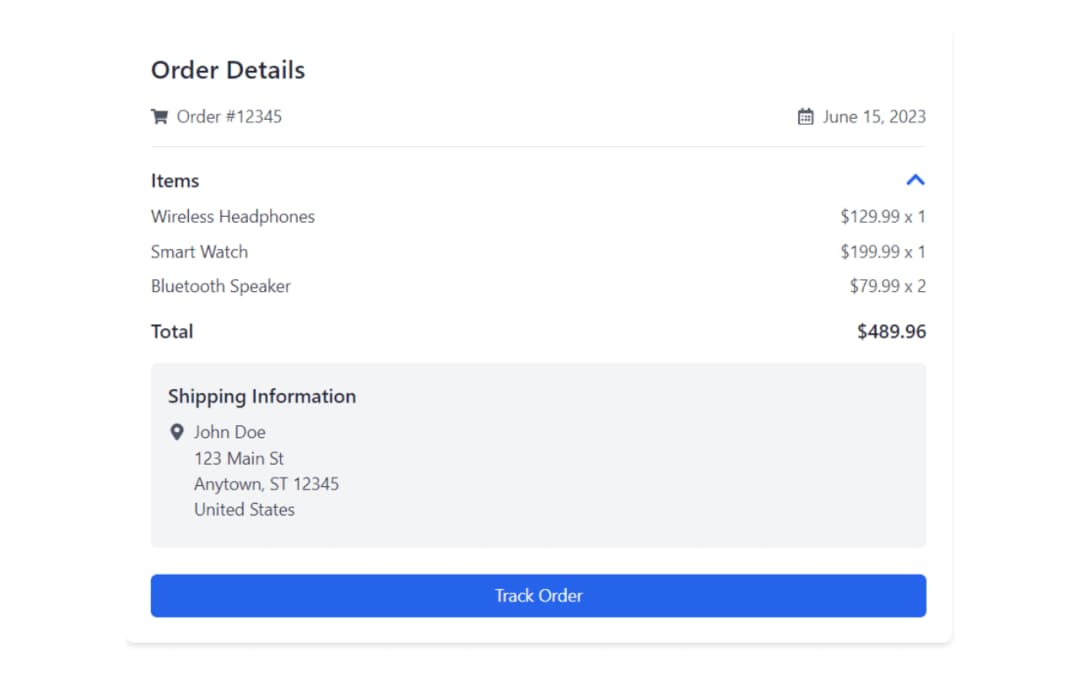Click the Order Details heading
The width and height of the screenshot is (1080, 675).
point(228,70)
